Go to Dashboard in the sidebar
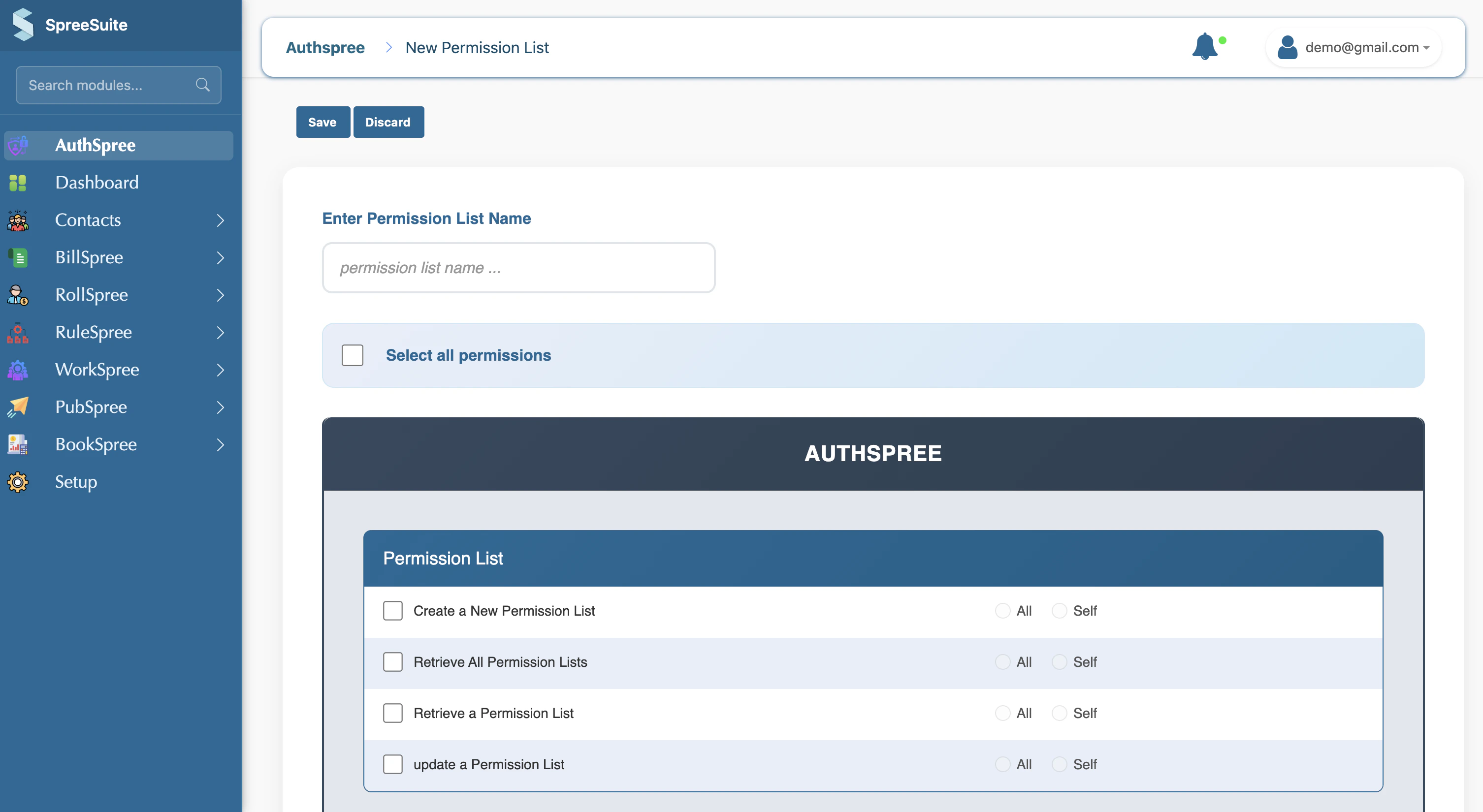 coord(119,183)
